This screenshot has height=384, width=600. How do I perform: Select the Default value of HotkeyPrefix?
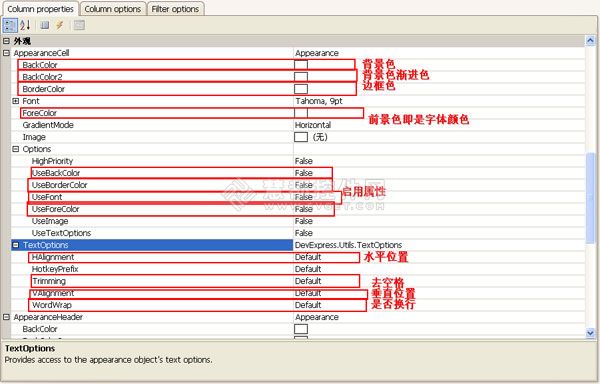308,269
